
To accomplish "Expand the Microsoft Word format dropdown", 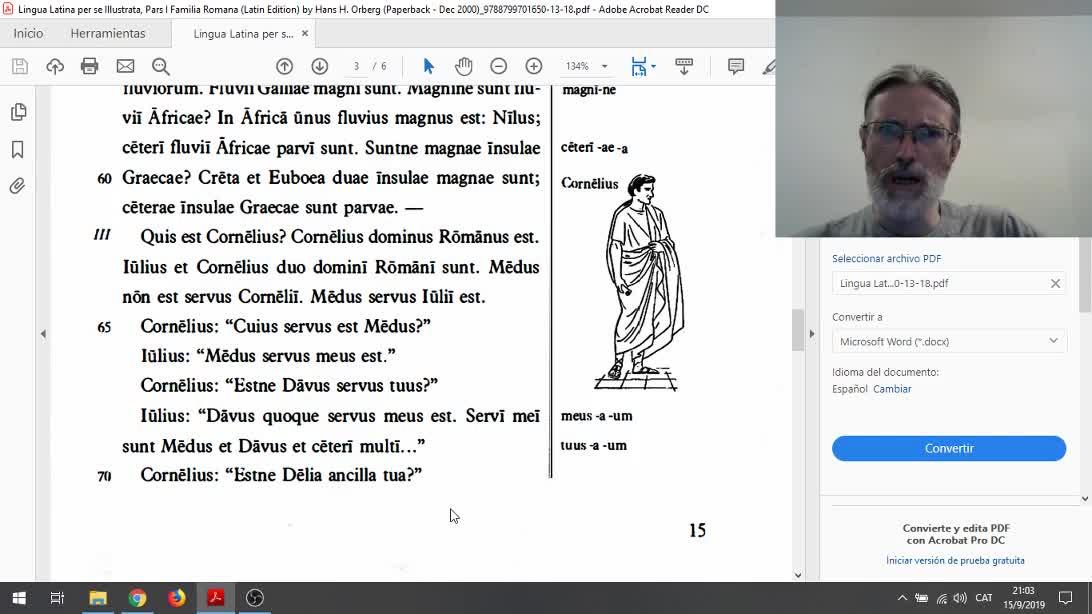I will point(948,341).
